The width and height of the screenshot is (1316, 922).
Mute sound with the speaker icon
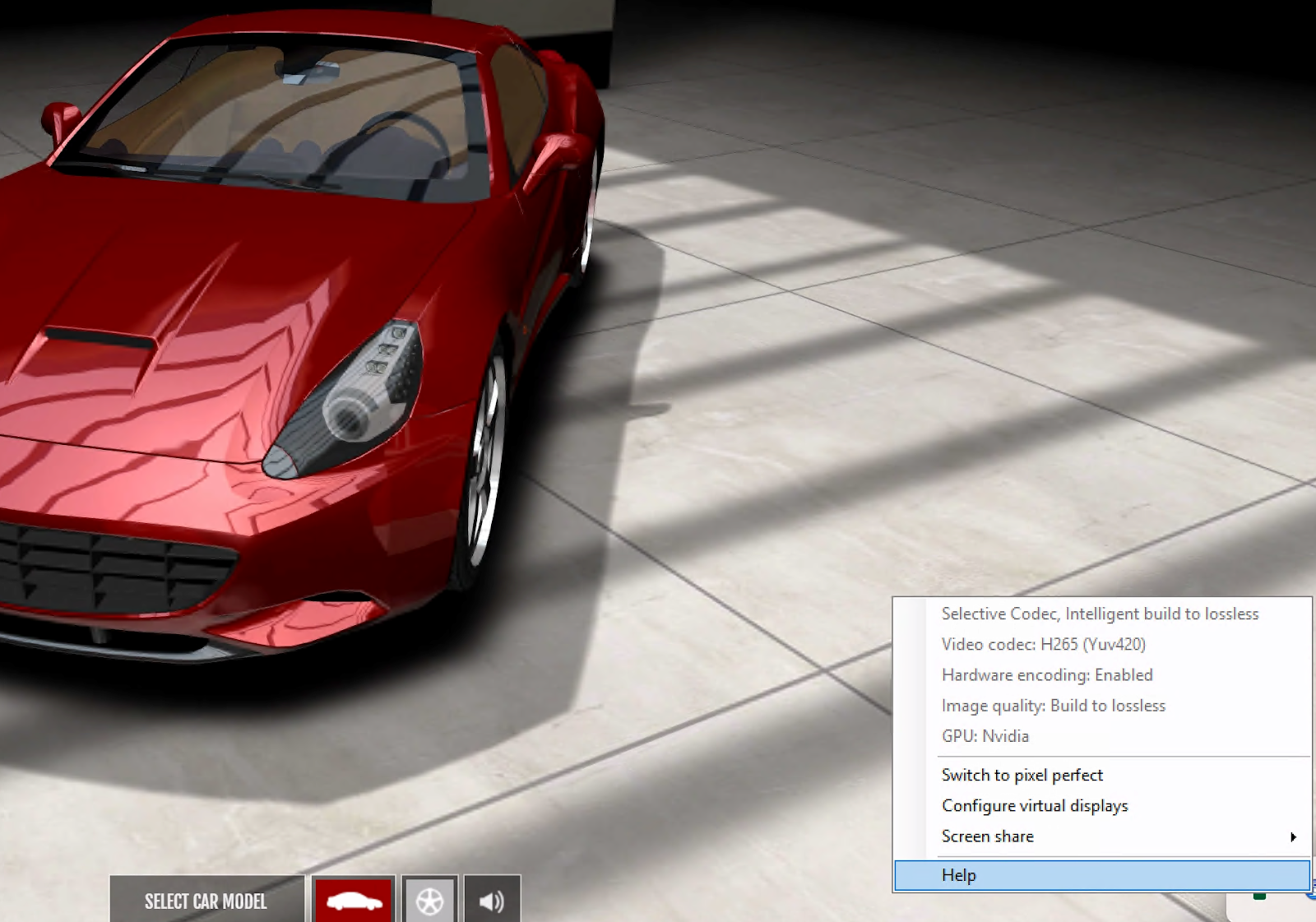[x=492, y=901]
